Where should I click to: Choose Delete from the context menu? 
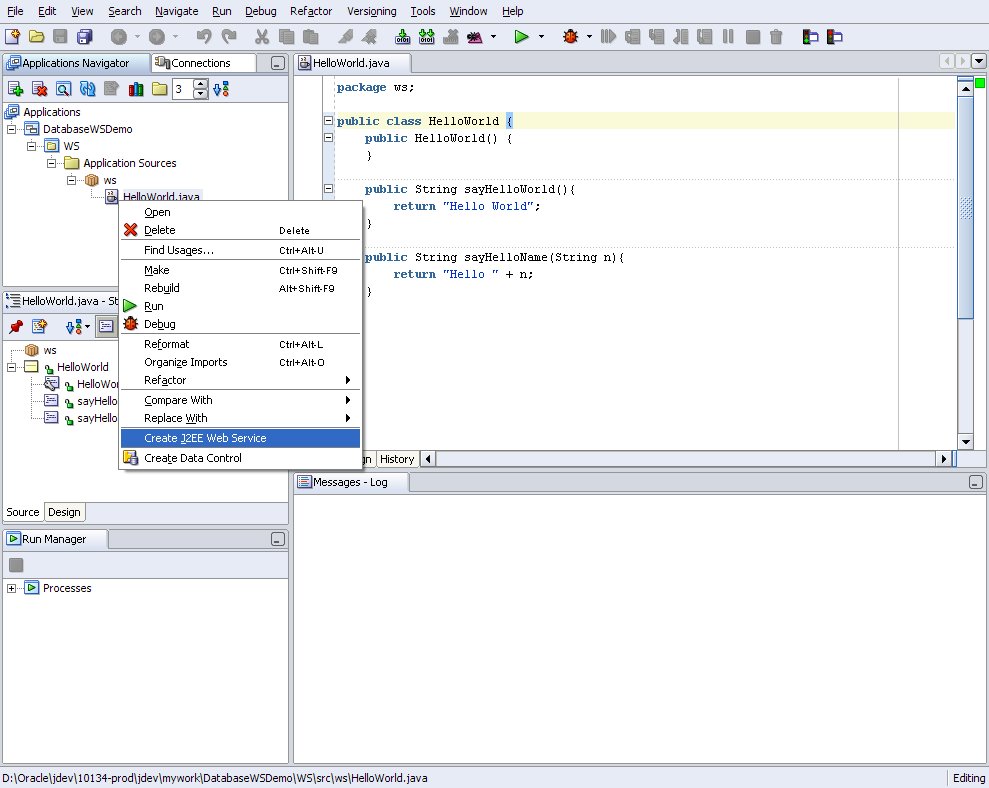tap(240, 230)
